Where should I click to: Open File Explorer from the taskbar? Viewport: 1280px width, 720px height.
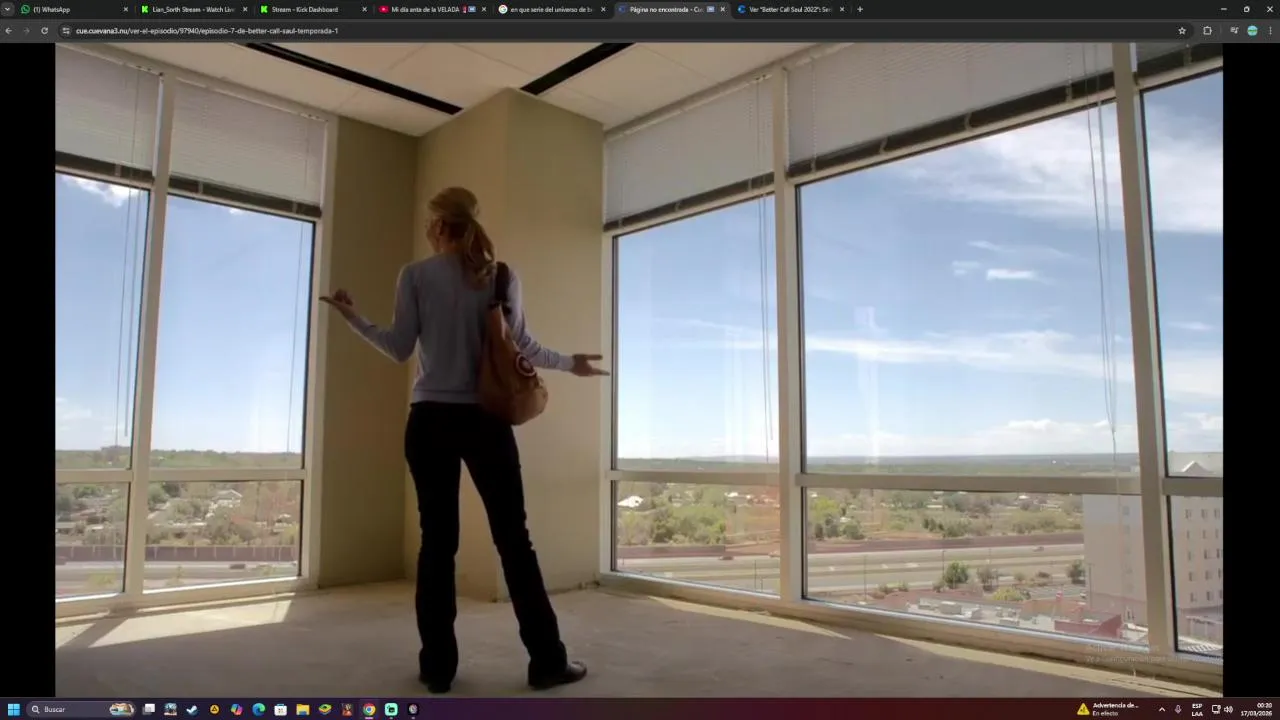(303, 709)
